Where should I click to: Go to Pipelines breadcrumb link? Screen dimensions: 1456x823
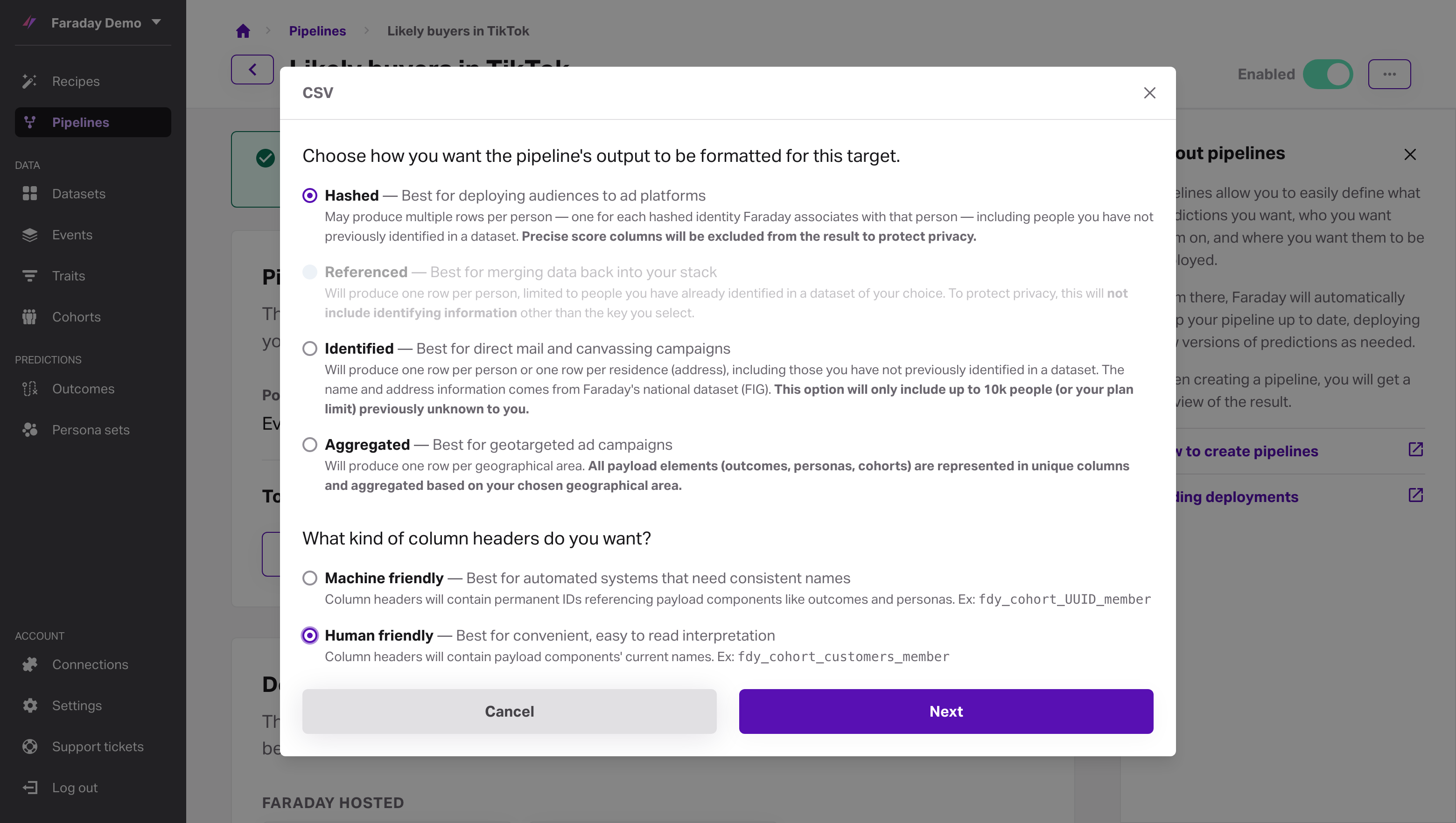click(x=317, y=31)
